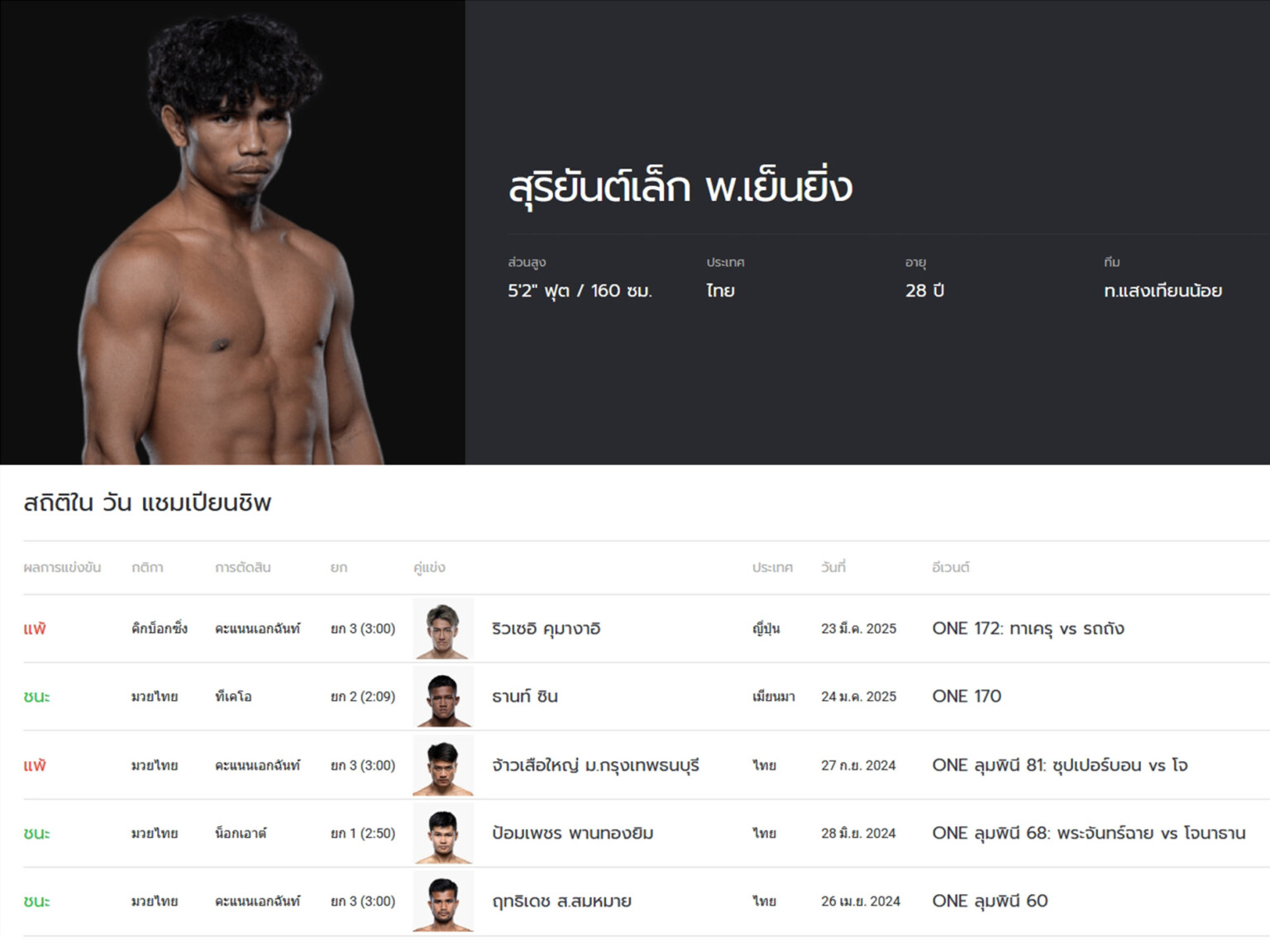Open opponent link ริวเซอิ คุมางาอิ
Image resolution: width=1270 pixels, height=952 pixels.
coord(546,629)
